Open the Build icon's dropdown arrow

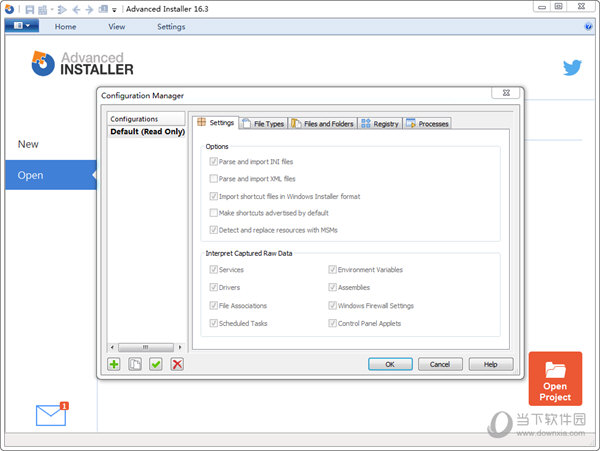[52, 9]
